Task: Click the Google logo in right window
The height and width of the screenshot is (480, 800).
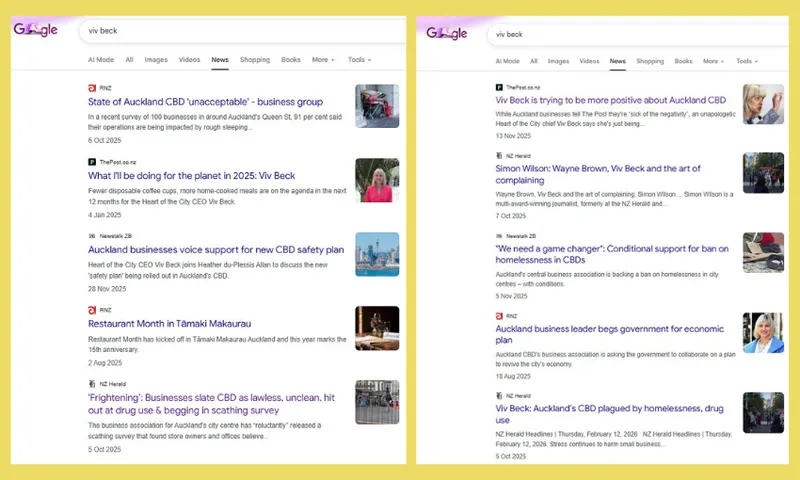Action: pyautogui.click(x=446, y=33)
